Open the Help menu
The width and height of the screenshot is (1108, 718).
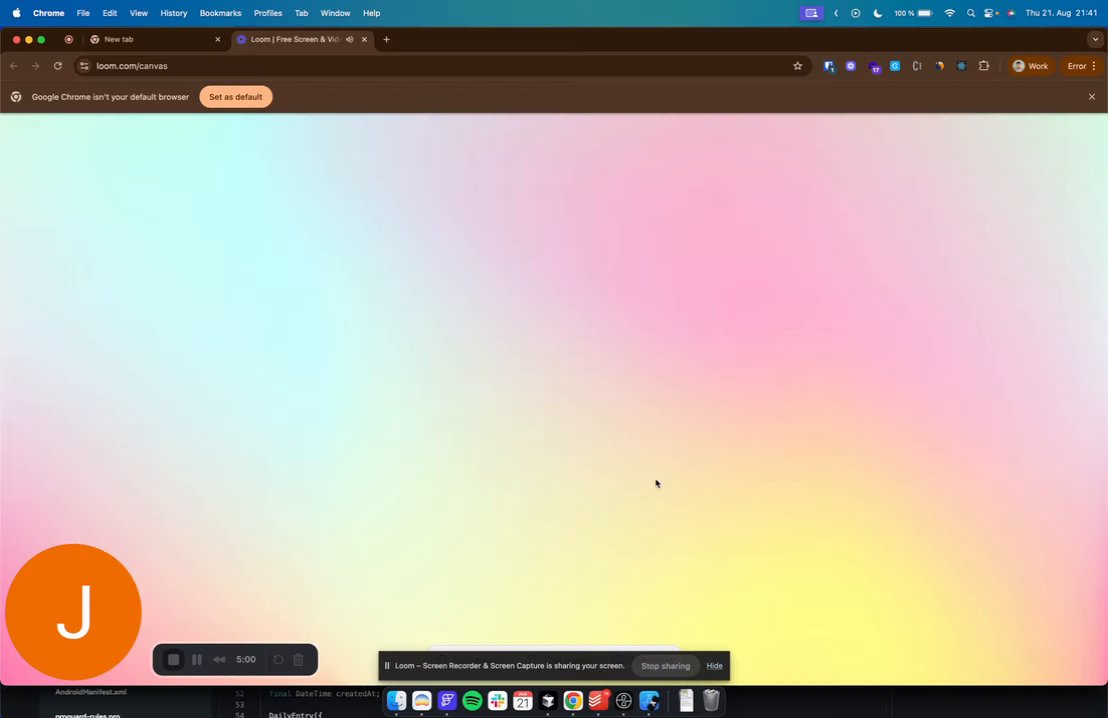coord(371,13)
